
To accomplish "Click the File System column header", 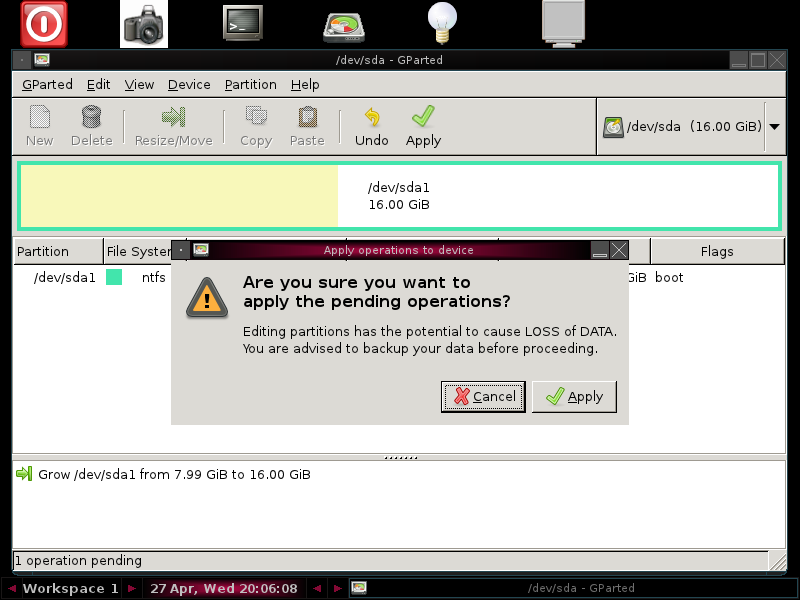I will click(138, 252).
